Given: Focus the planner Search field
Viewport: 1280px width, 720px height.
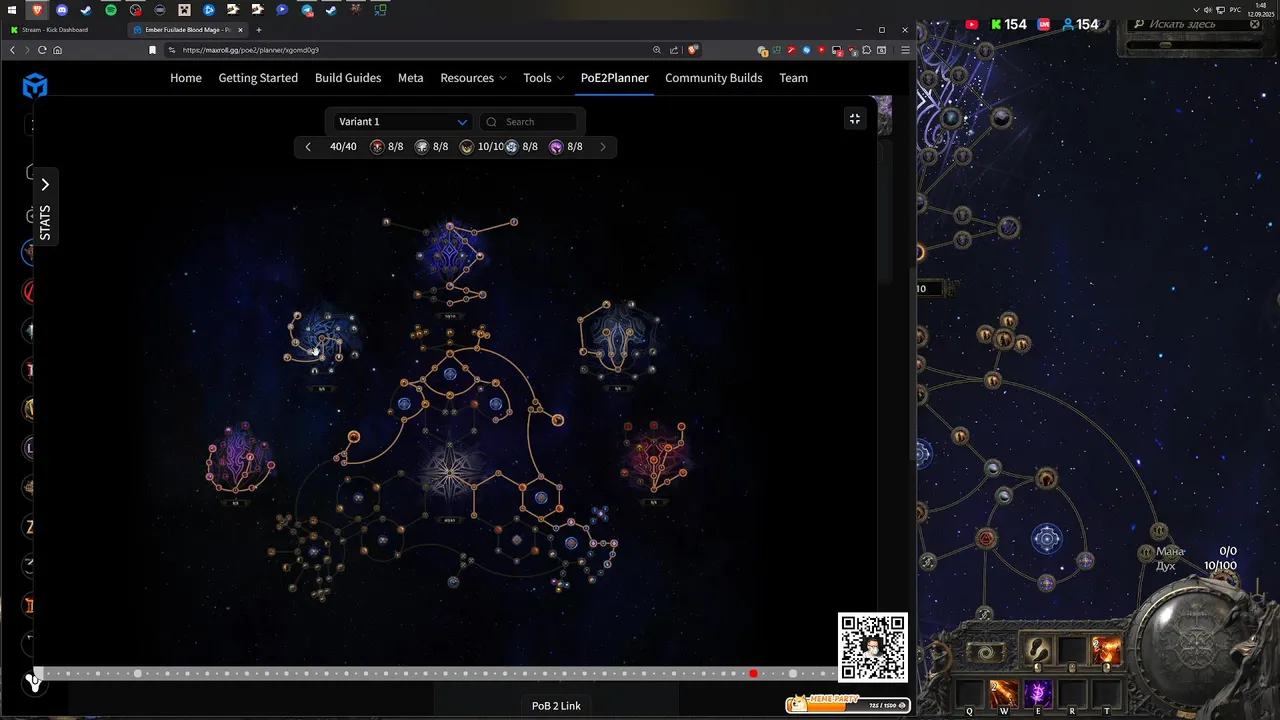Looking at the screenshot, I should [x=530, y=122].
